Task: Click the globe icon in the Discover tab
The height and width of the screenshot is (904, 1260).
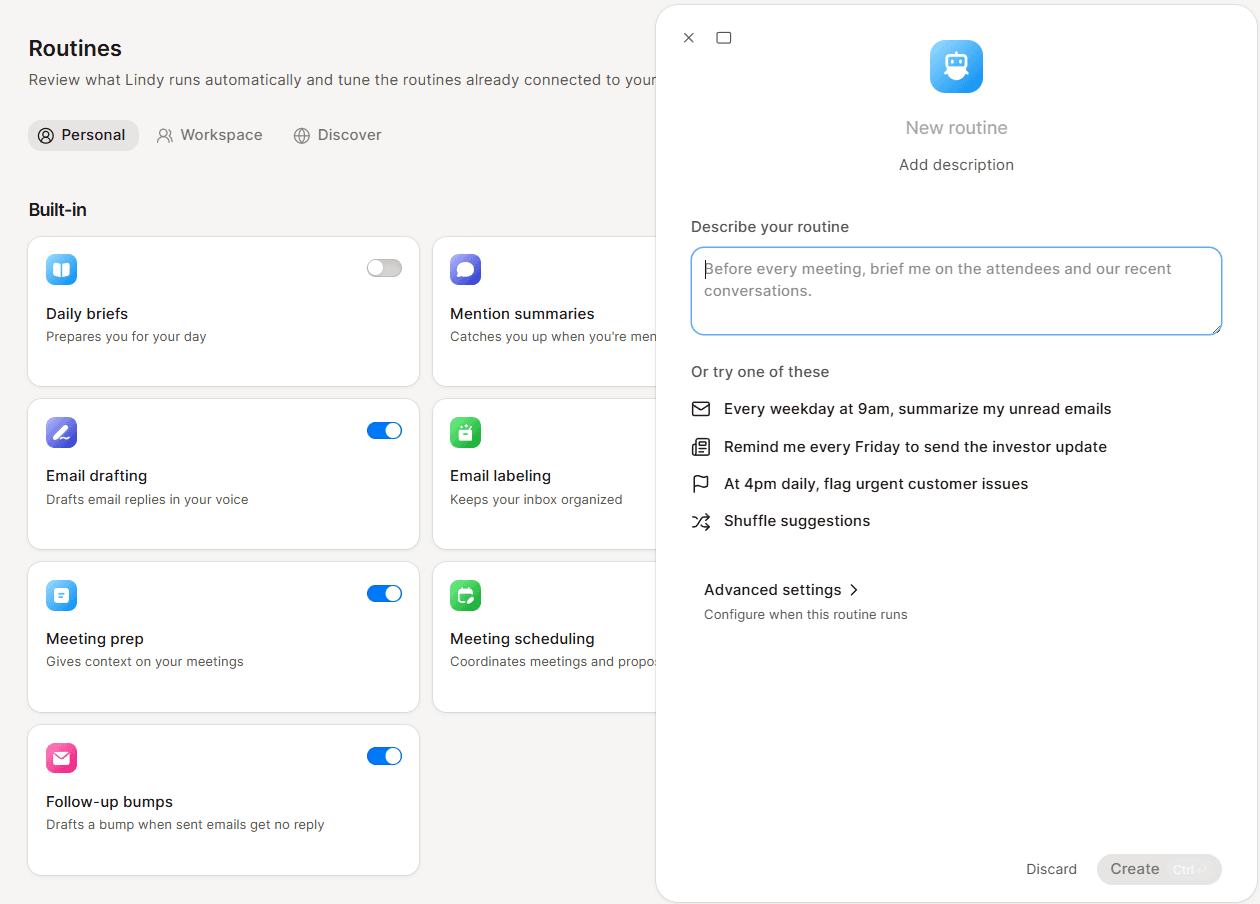Action: pos(301,136)
